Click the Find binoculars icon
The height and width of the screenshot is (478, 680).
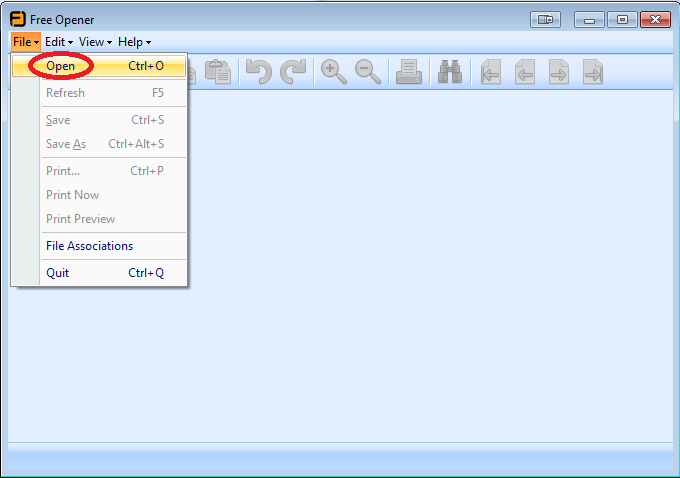point(450,72)
